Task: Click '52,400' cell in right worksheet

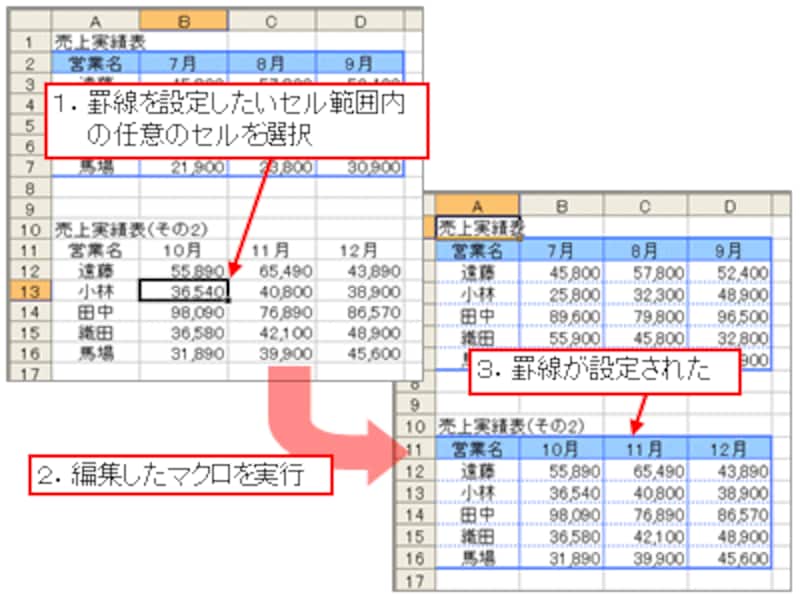Action: point(730,273)
